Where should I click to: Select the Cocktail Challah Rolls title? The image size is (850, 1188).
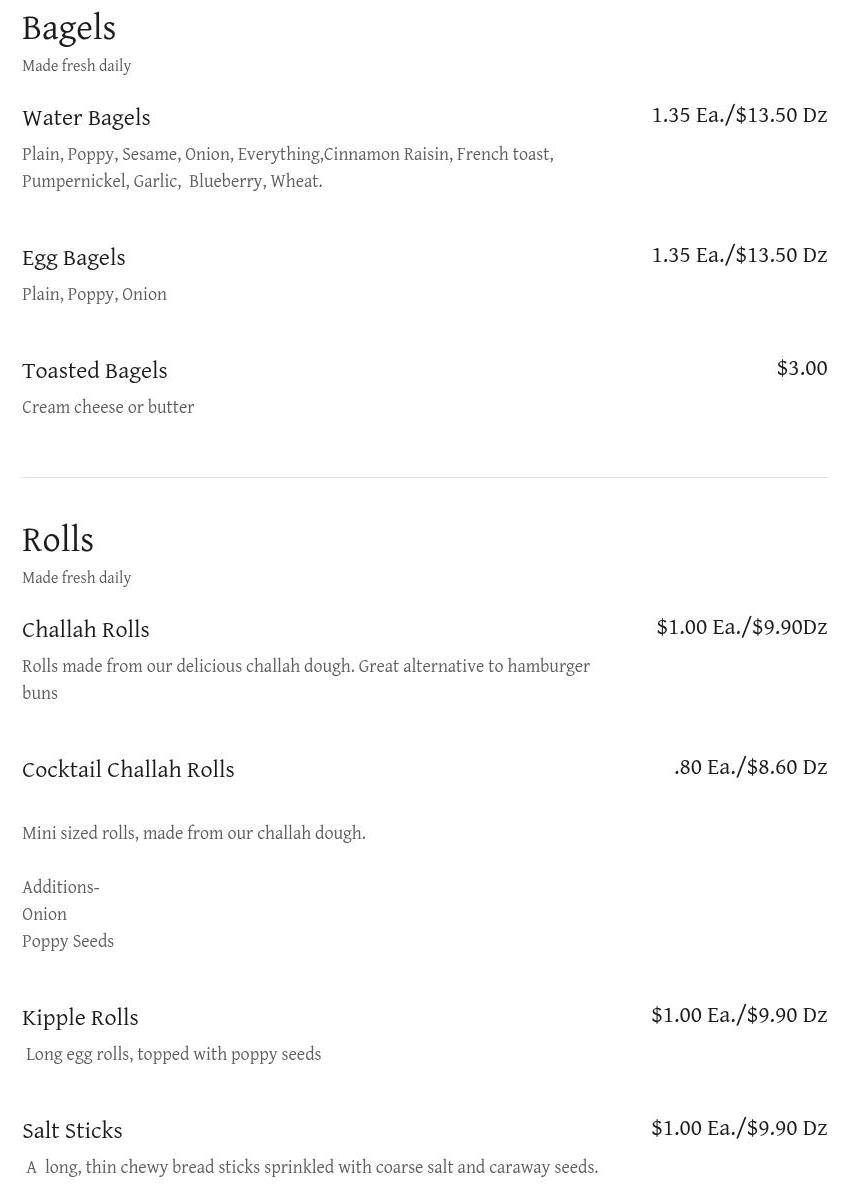[x=128, y=770]
